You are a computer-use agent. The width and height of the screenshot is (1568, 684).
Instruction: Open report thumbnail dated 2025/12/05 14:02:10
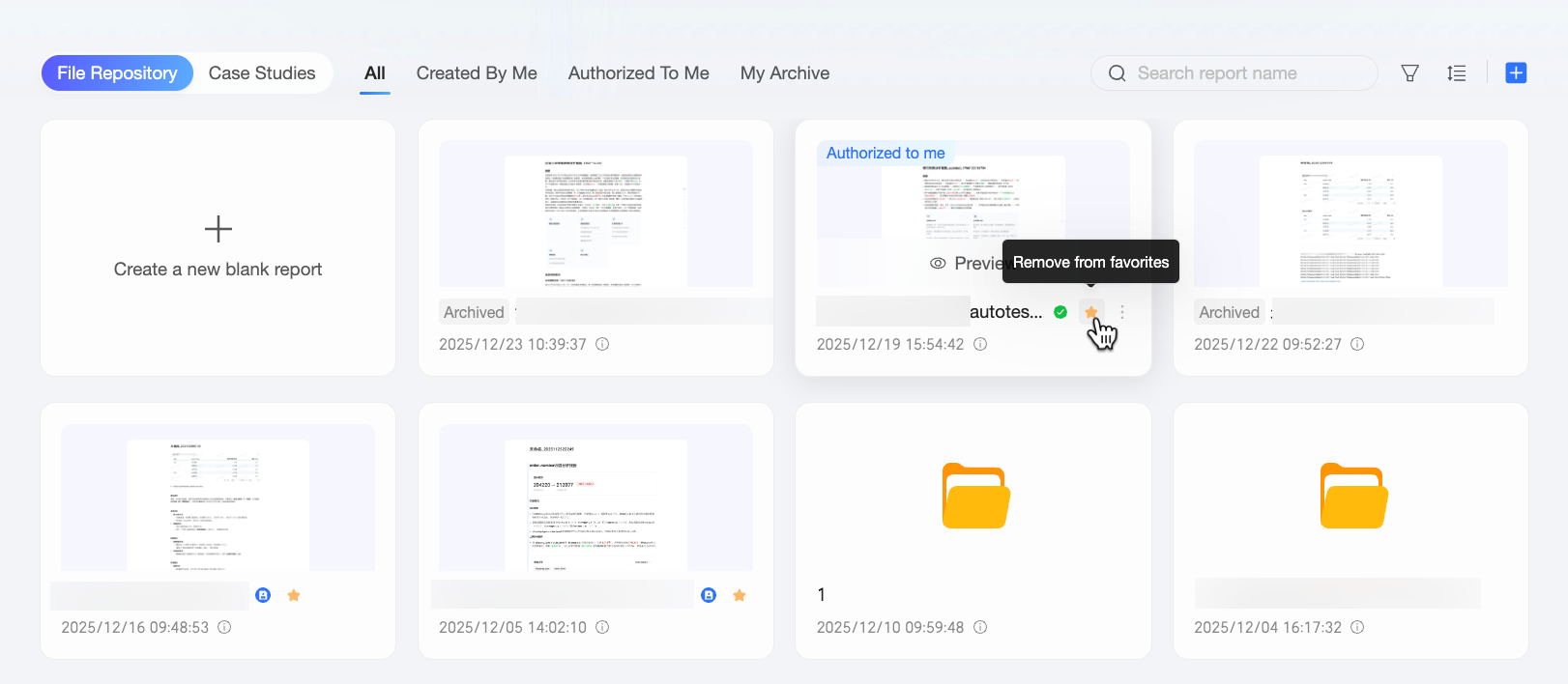pos(595,498)
